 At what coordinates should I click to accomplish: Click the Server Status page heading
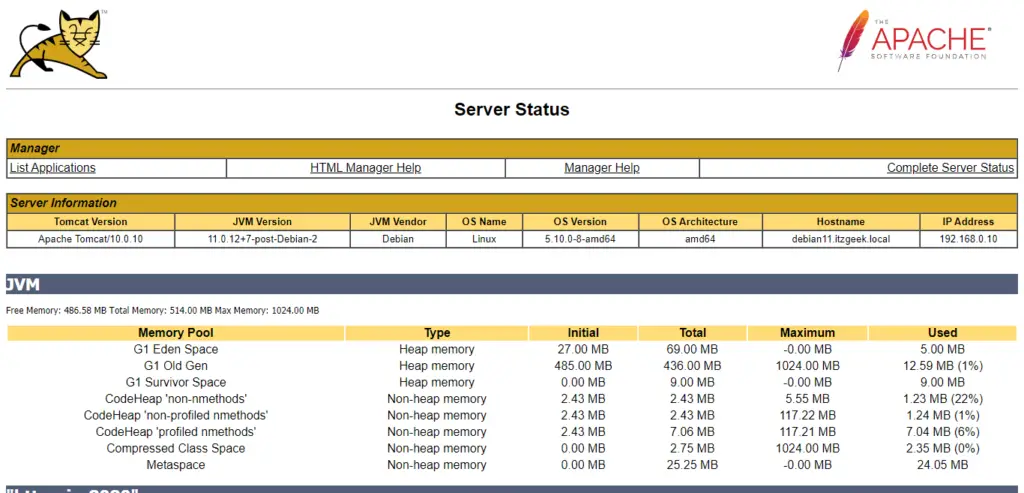pos(512,110)
